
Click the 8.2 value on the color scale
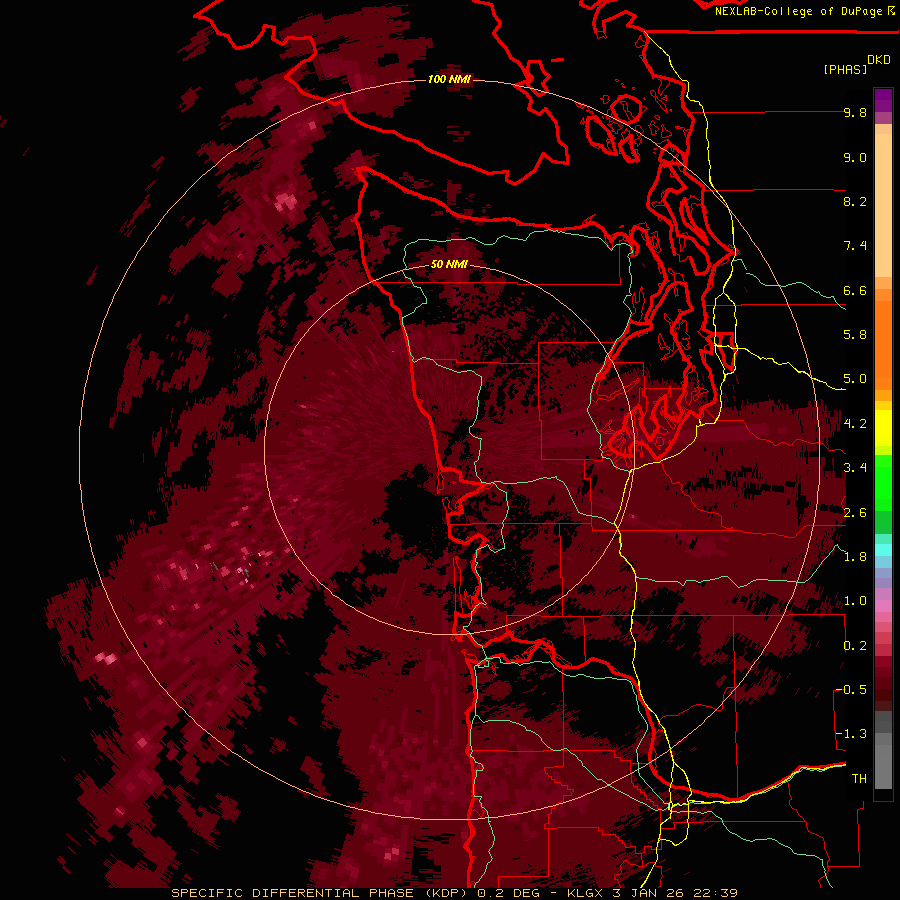855,201
